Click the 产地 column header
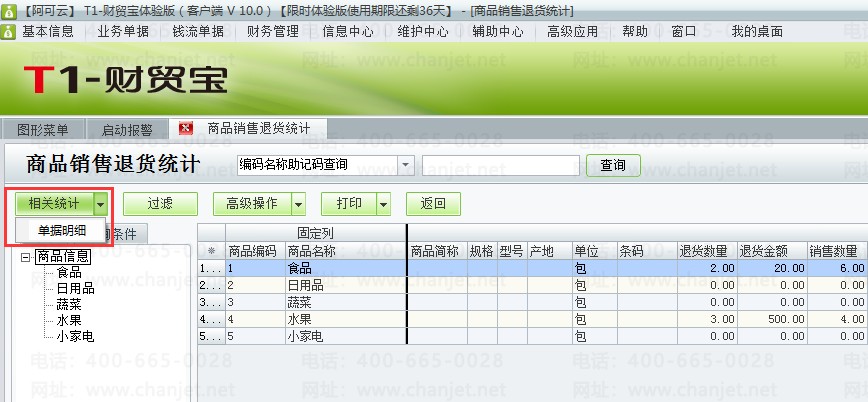This screenshot has height=402, width=868. 550,251
